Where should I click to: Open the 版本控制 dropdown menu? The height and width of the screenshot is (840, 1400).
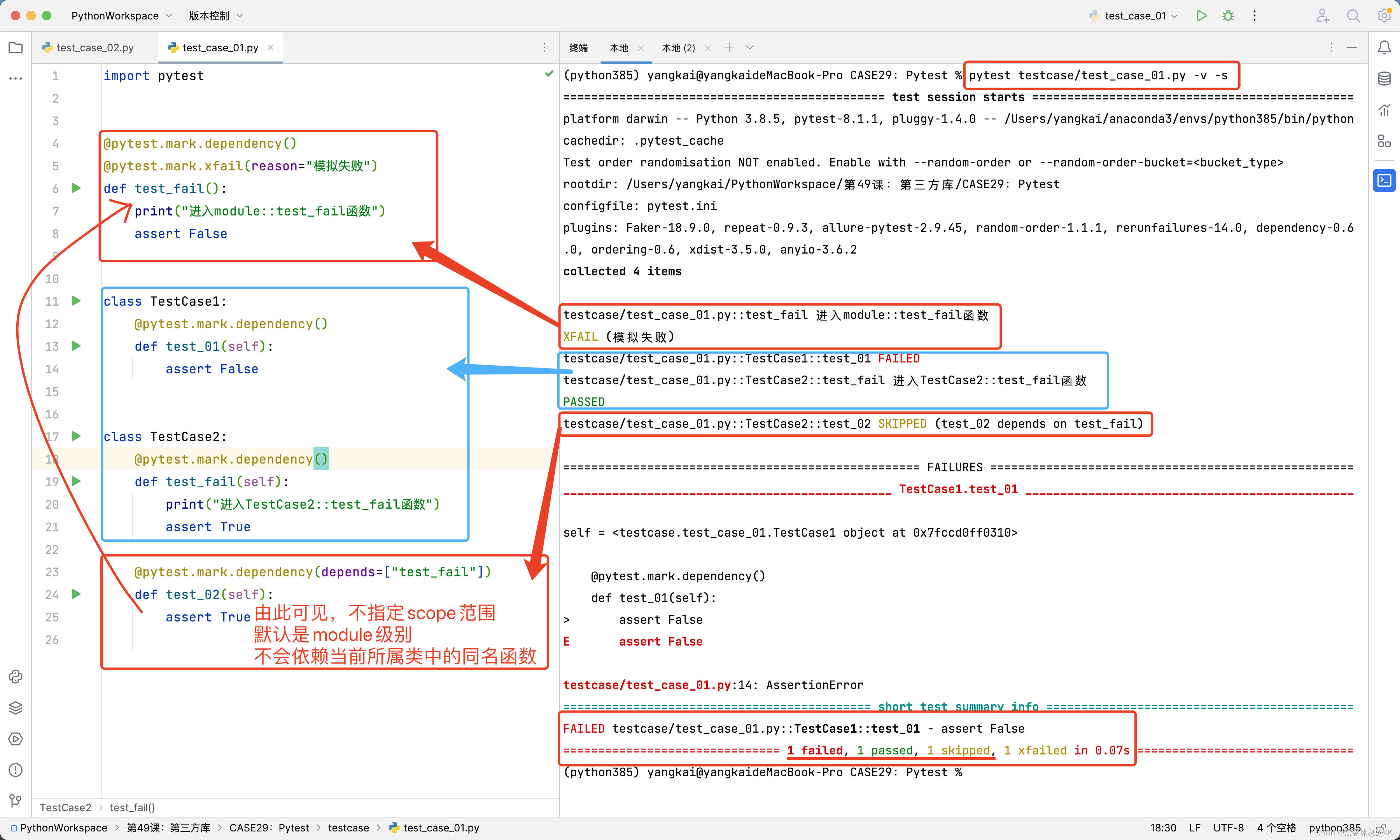pos(215,16)
